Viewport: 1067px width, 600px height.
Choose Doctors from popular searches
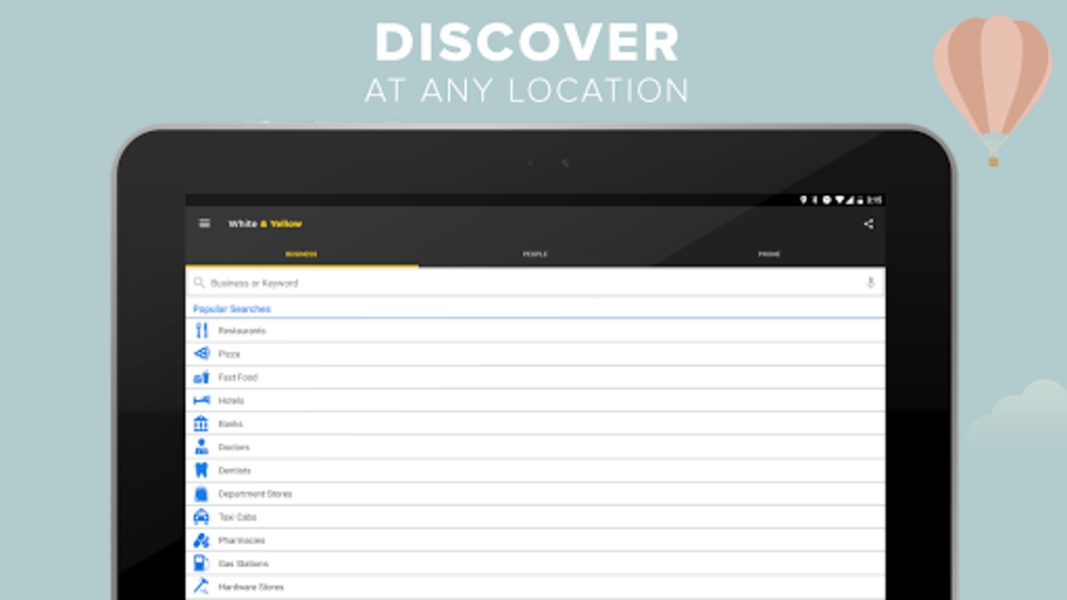point(536,447)
